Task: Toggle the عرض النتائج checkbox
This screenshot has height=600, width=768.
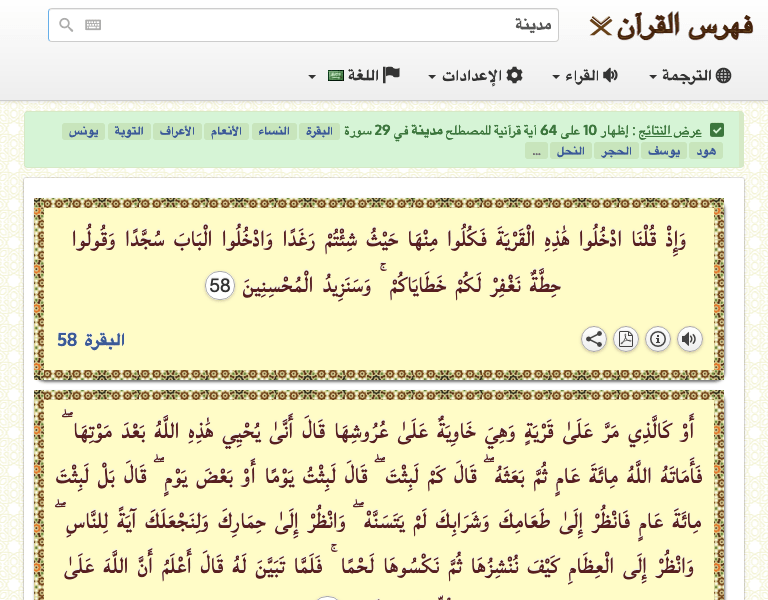Action: (x=717, y=131)
